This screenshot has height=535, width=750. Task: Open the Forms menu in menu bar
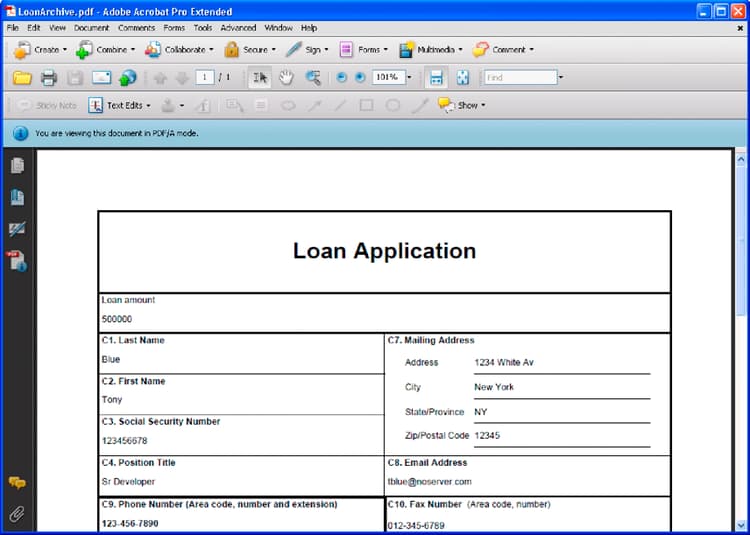pyautogui.click(x=174, y=28)
